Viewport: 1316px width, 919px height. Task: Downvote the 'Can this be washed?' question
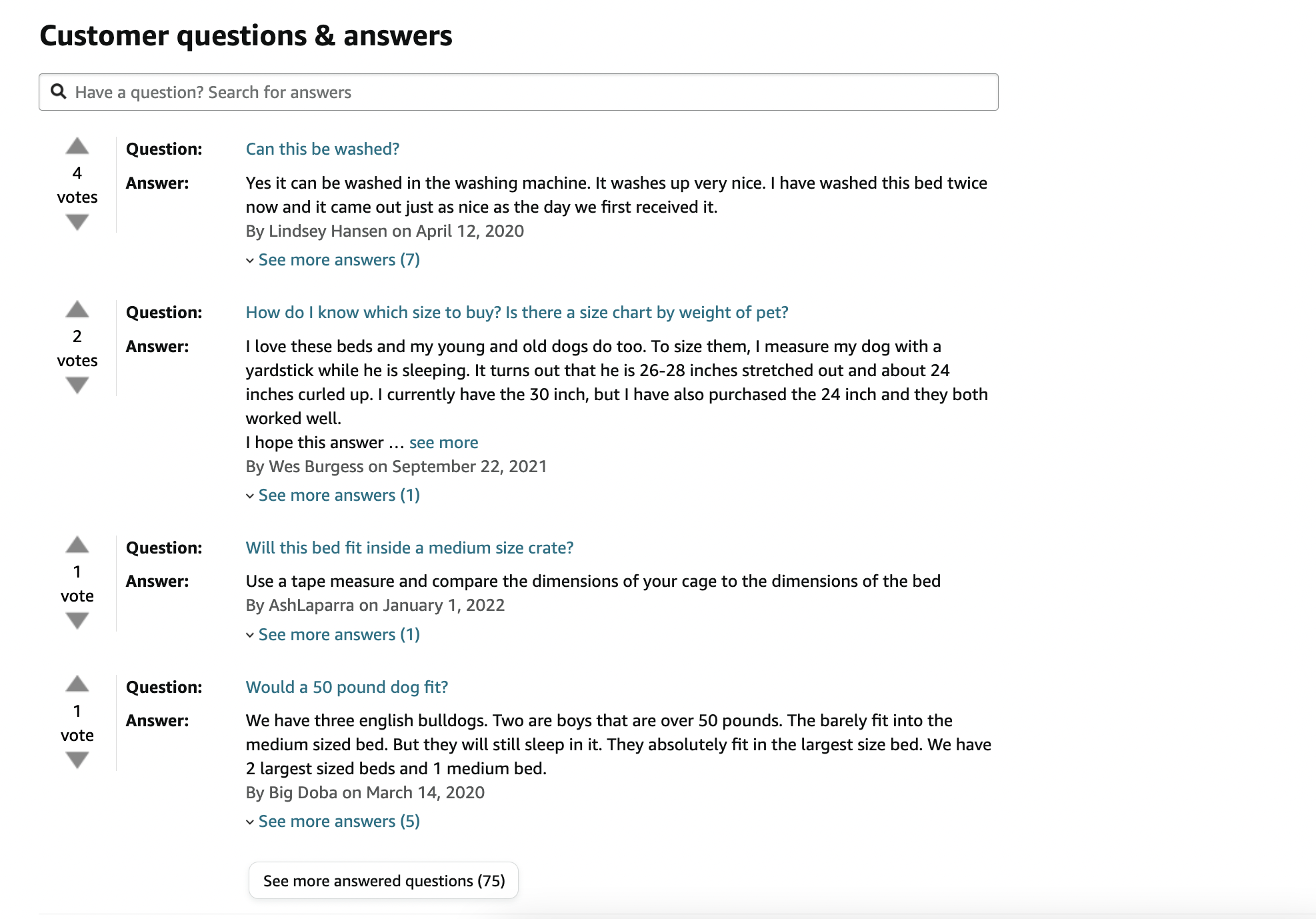[77, 222]
